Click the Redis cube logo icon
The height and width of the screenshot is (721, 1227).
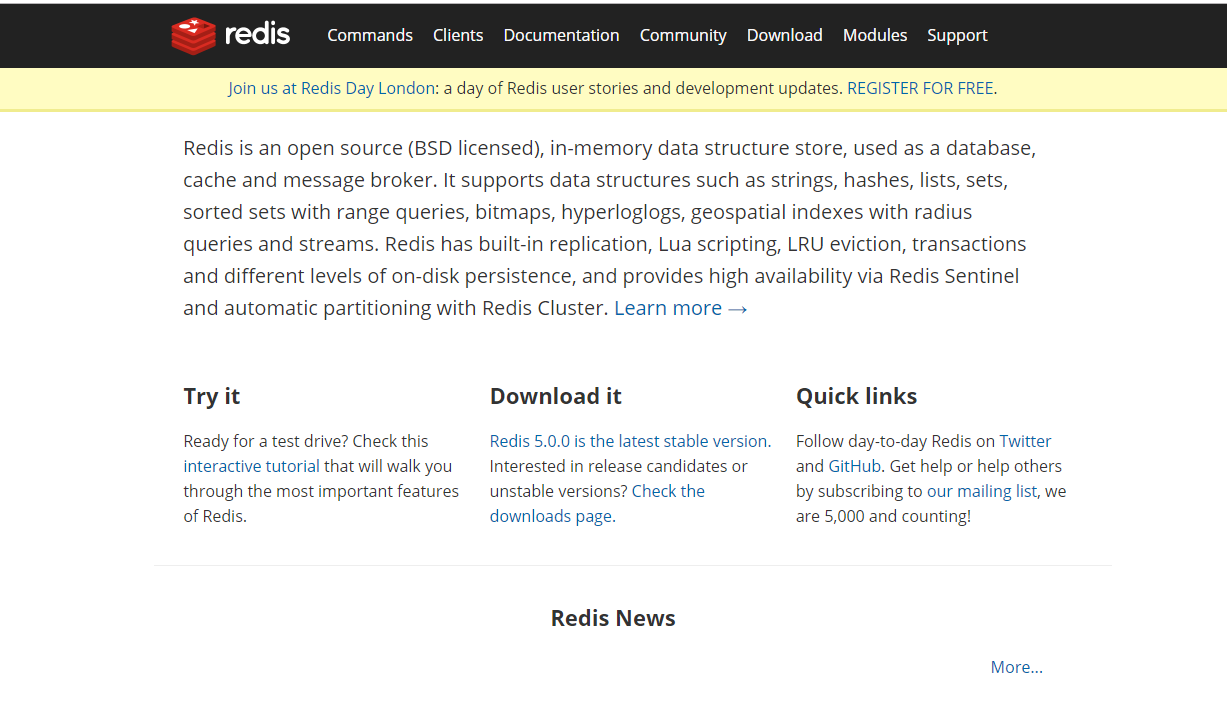click(x=193, y=36)
